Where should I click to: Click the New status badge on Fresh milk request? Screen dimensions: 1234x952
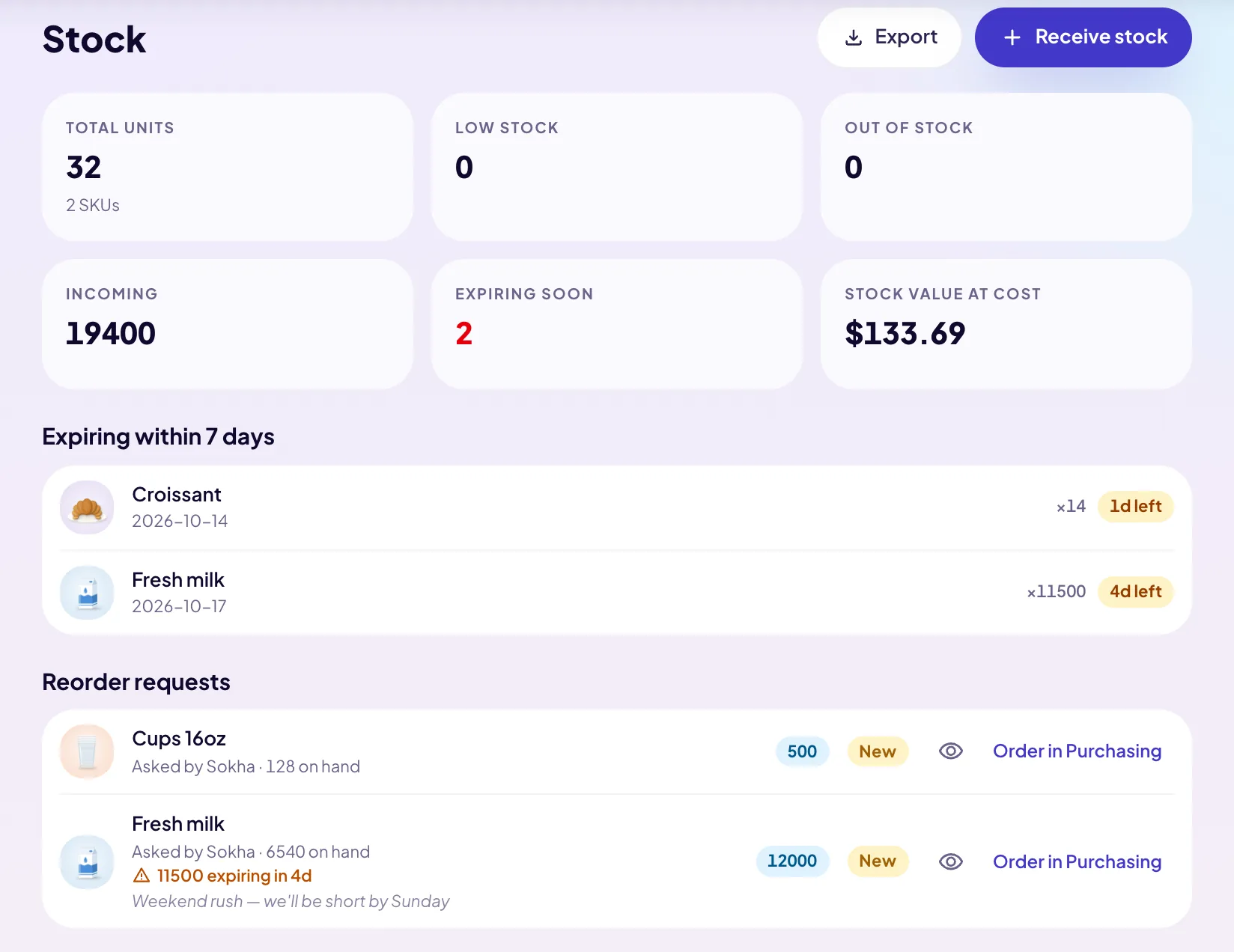pos(878,861)
